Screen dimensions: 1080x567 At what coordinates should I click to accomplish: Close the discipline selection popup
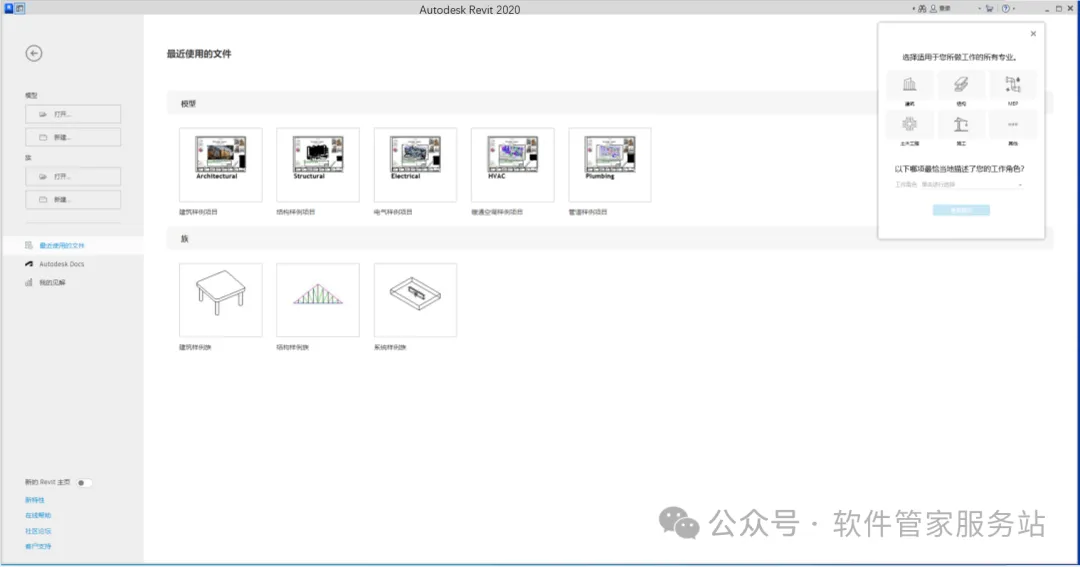tap(1033, 34)
